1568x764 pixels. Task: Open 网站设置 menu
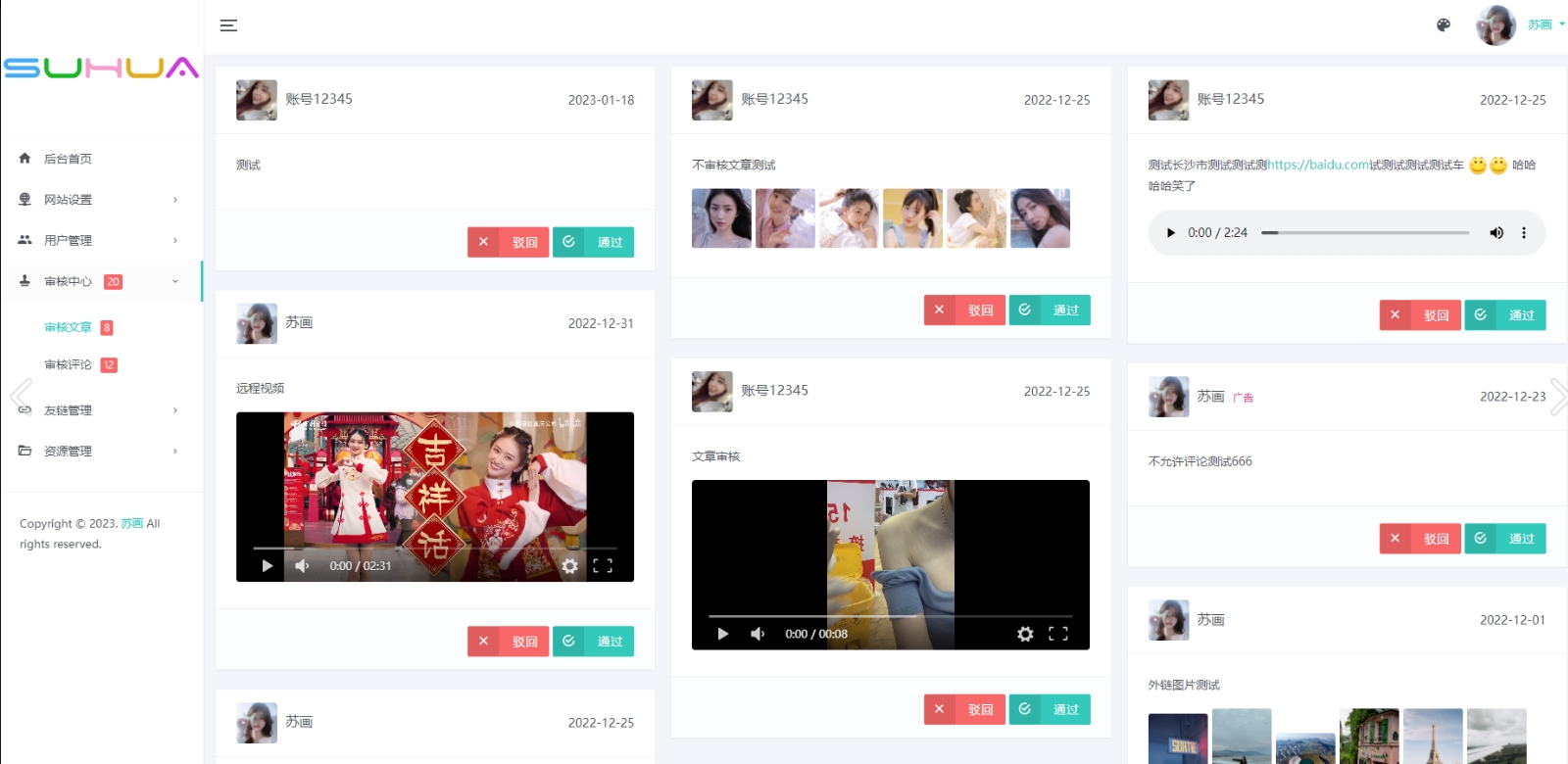(x=102, y=200)
